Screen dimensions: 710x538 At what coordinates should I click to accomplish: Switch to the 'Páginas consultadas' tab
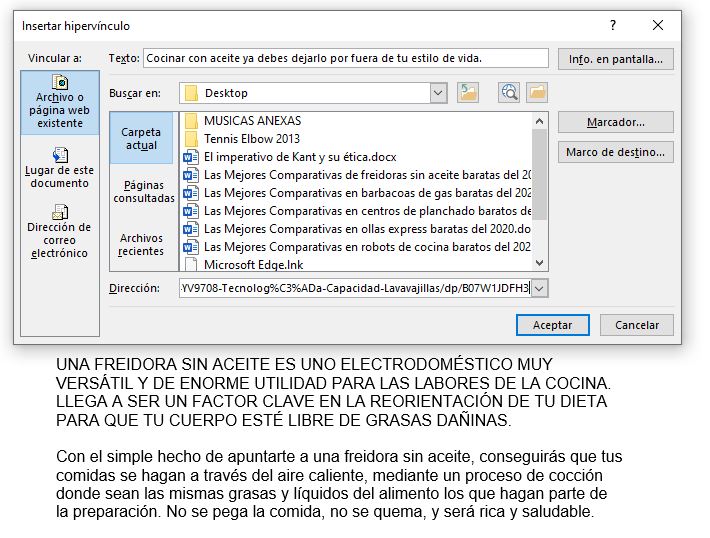(143, 191)
